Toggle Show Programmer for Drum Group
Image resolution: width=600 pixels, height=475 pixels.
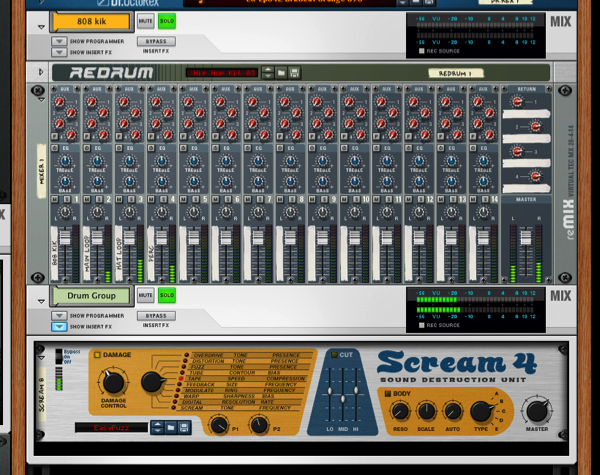[59, 315]
